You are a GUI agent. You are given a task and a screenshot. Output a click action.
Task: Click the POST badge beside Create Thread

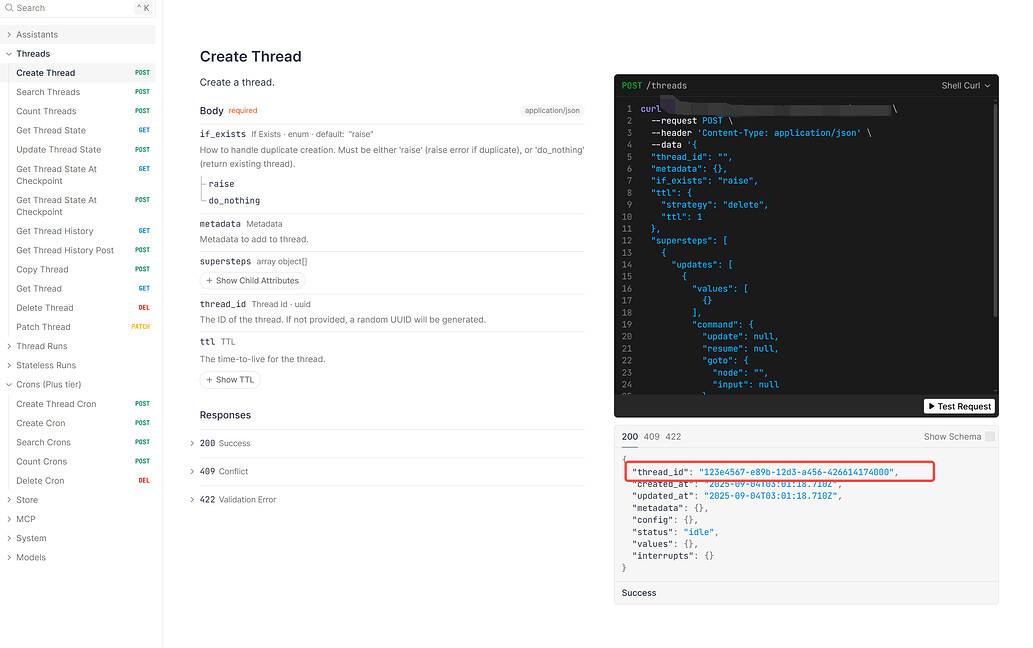(x=142, y=72)
